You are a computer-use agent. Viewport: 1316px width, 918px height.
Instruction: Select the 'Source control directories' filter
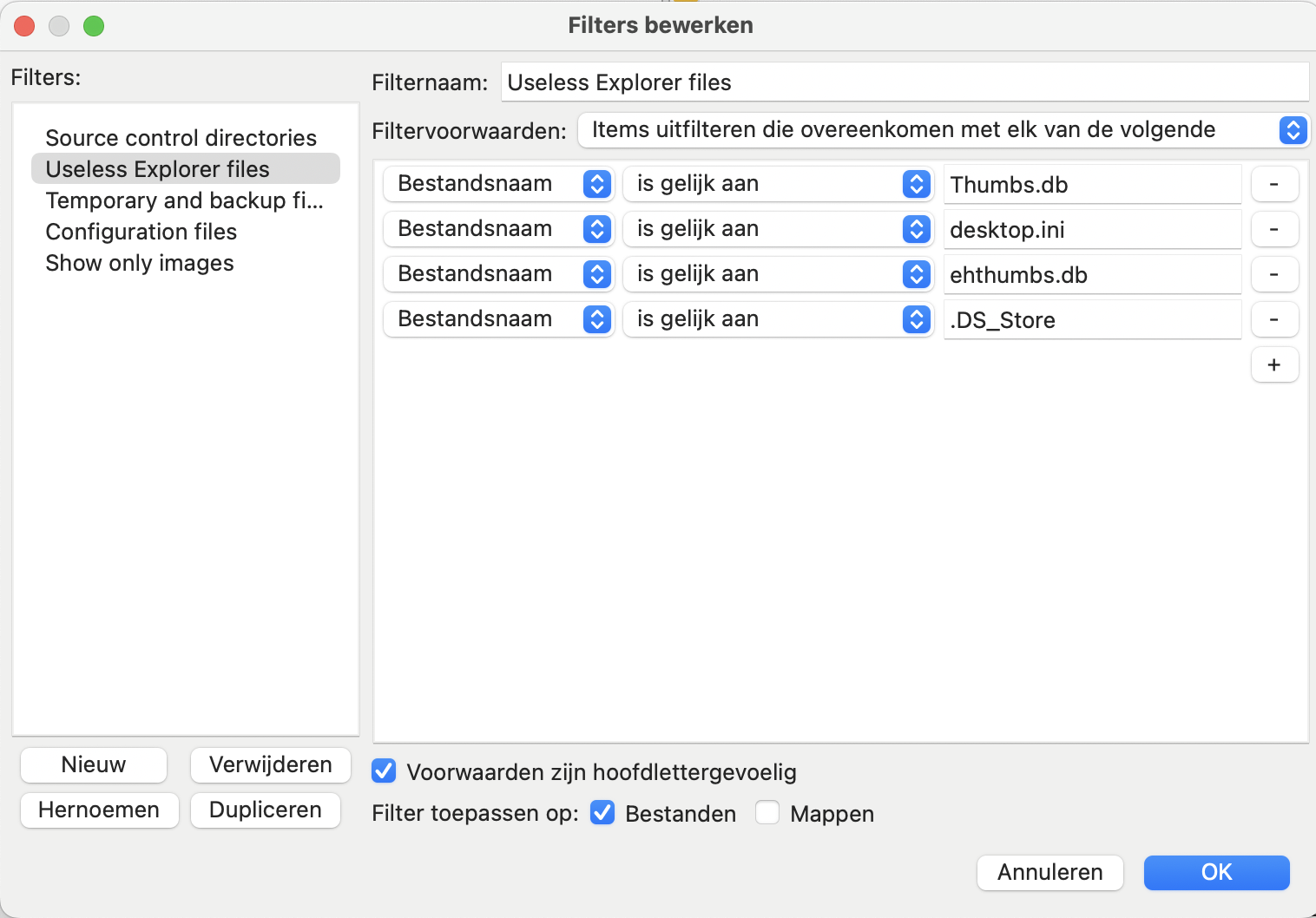point(181,138)
